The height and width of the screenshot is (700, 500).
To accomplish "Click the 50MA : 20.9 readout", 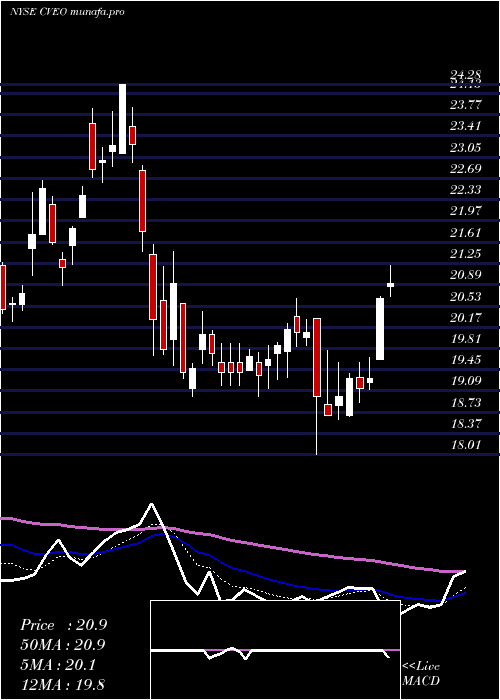I will 63,645.
